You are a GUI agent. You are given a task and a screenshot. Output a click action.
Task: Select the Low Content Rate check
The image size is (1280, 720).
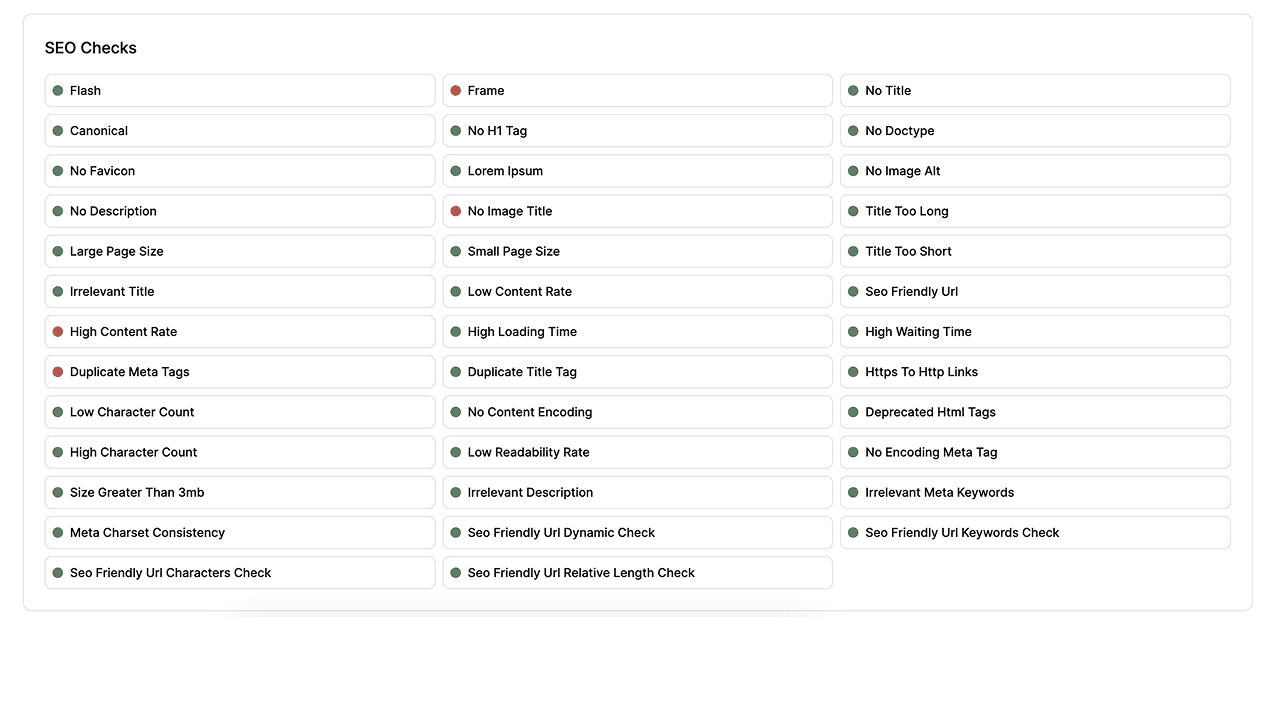[638, 291]
